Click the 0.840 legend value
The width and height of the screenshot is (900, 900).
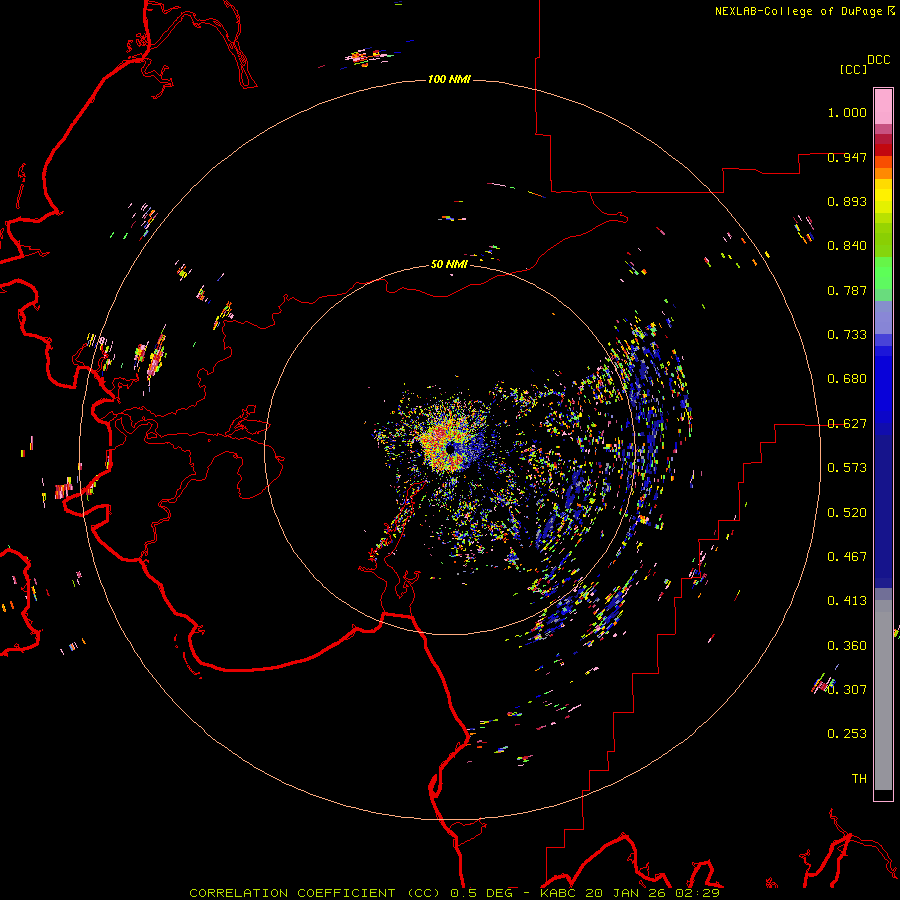pyautogui.click(x=847, y=246)
